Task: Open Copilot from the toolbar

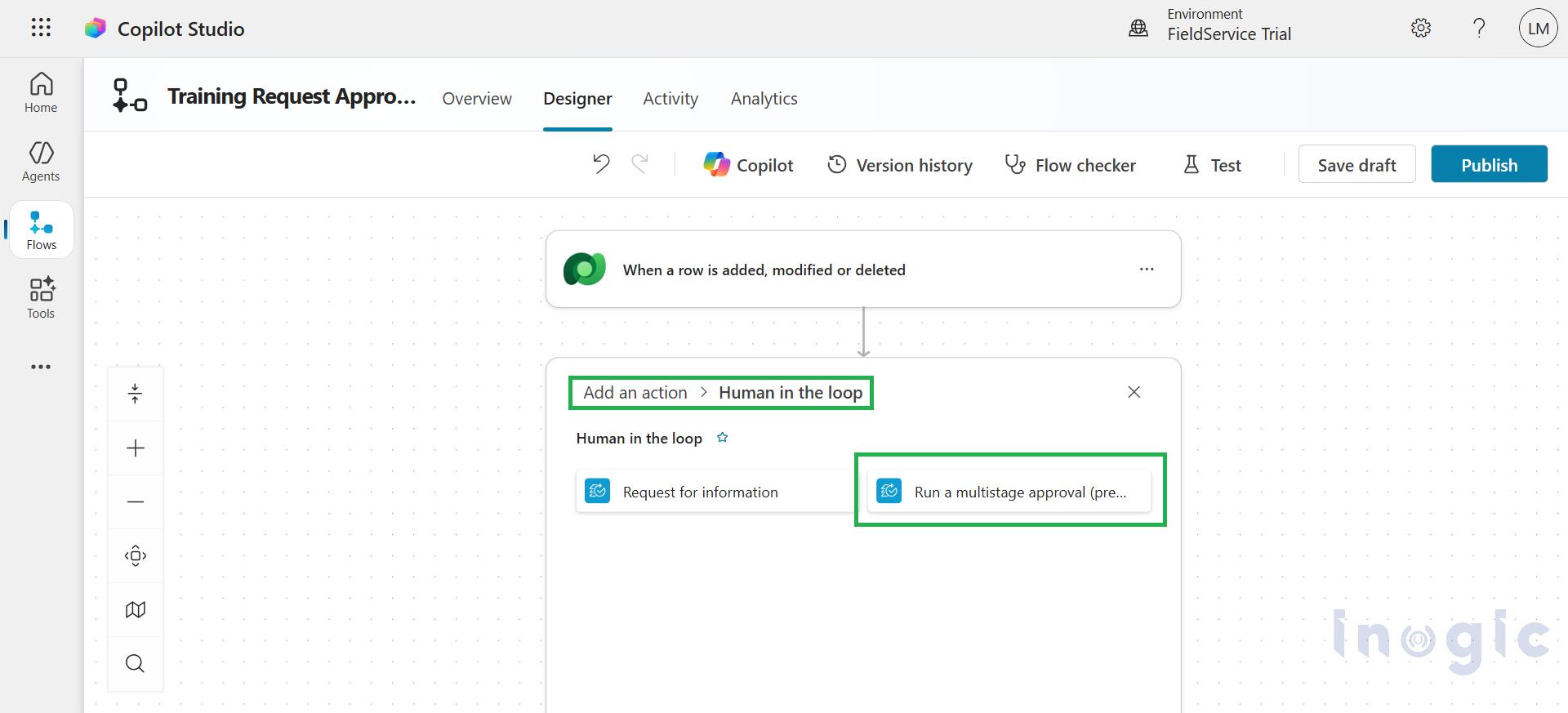Action: click(x=748, y=165)
